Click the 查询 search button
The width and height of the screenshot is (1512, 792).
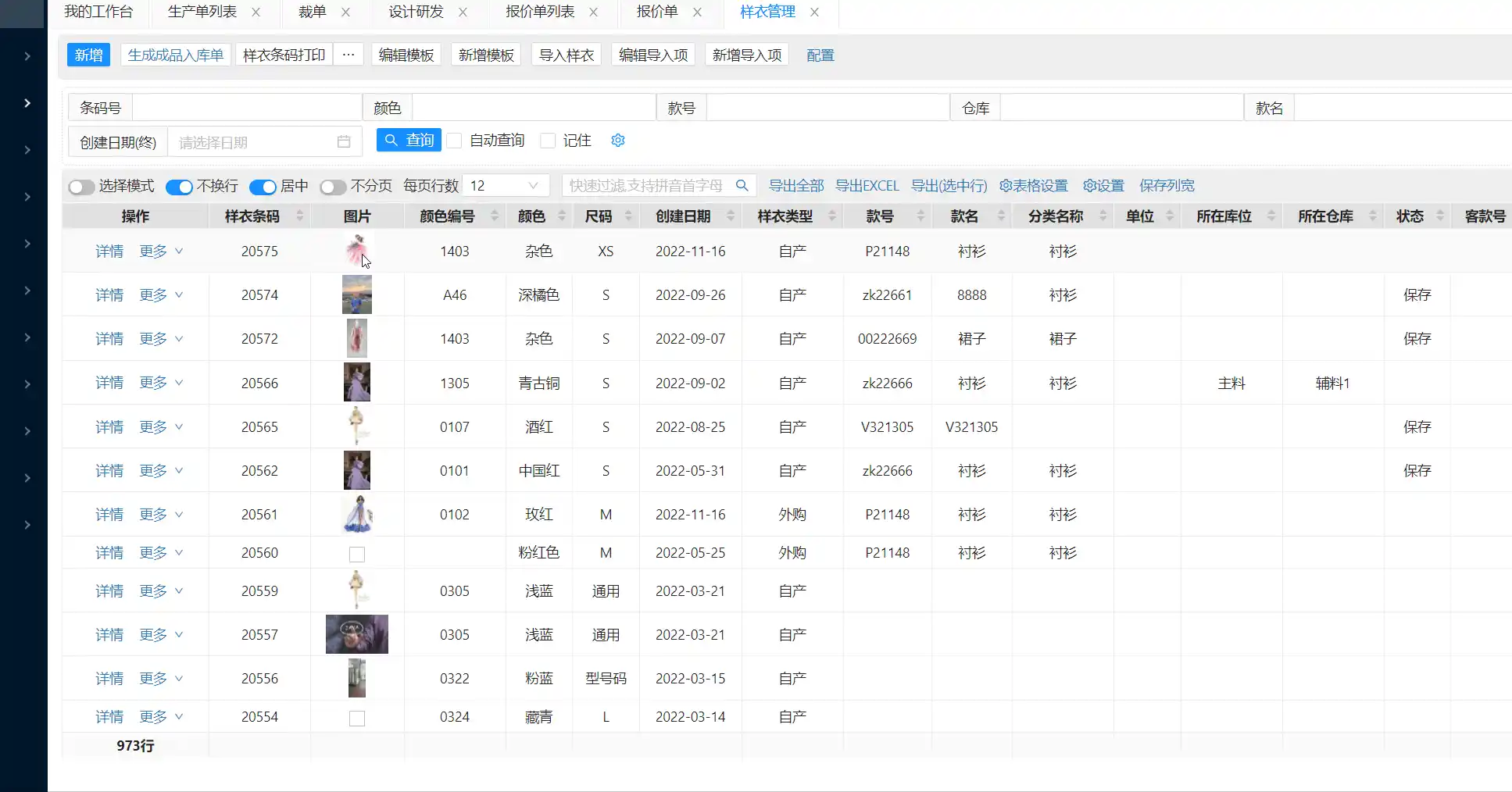tap(409, 140)
